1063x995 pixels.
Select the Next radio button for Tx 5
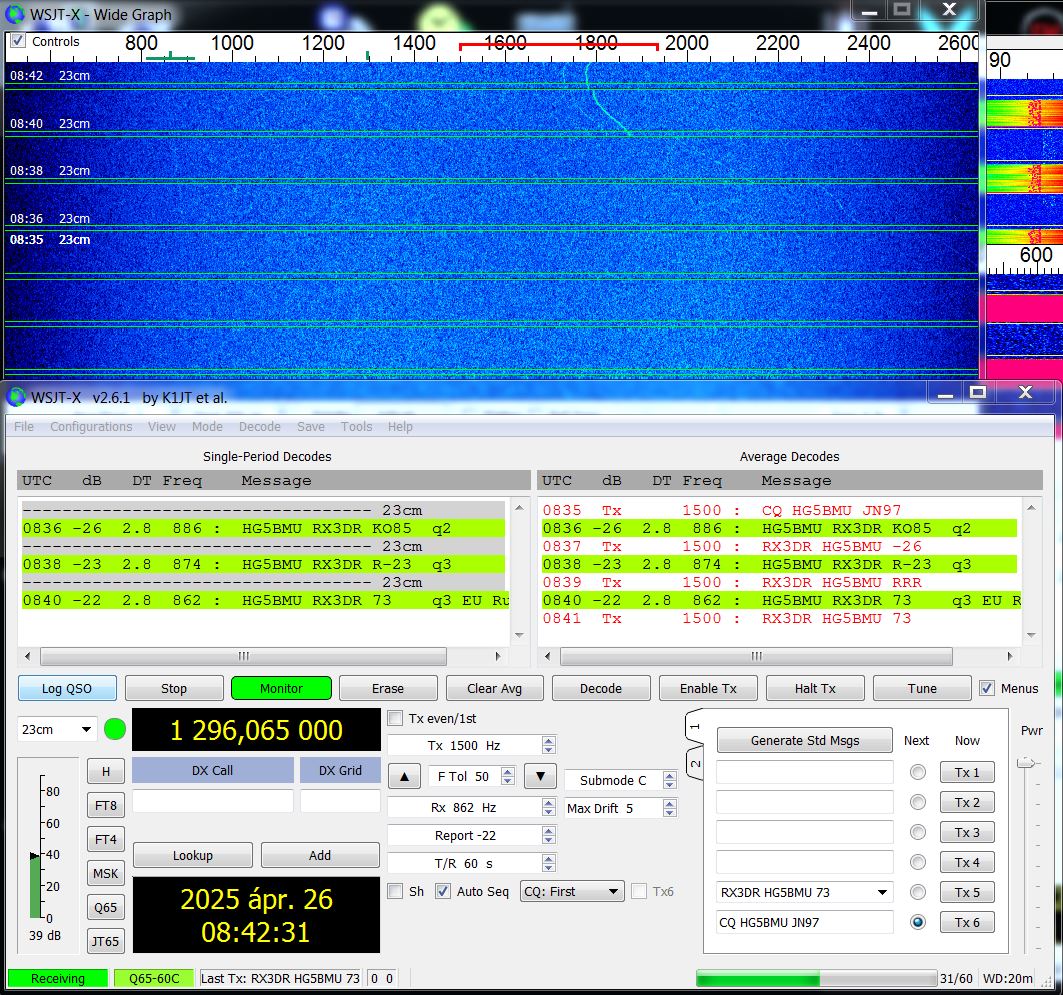[x=918, y=892]
